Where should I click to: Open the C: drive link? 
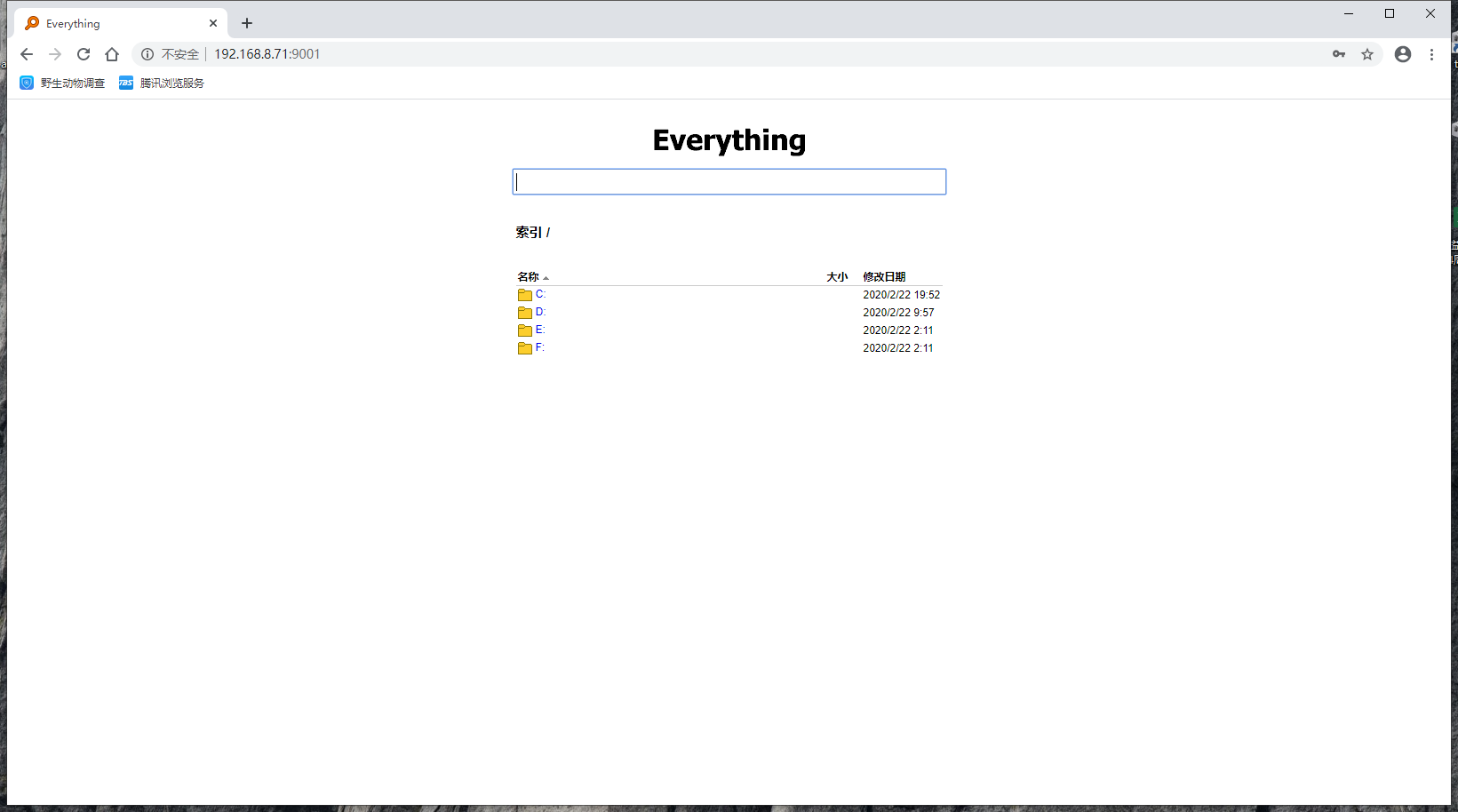(540, 294)
